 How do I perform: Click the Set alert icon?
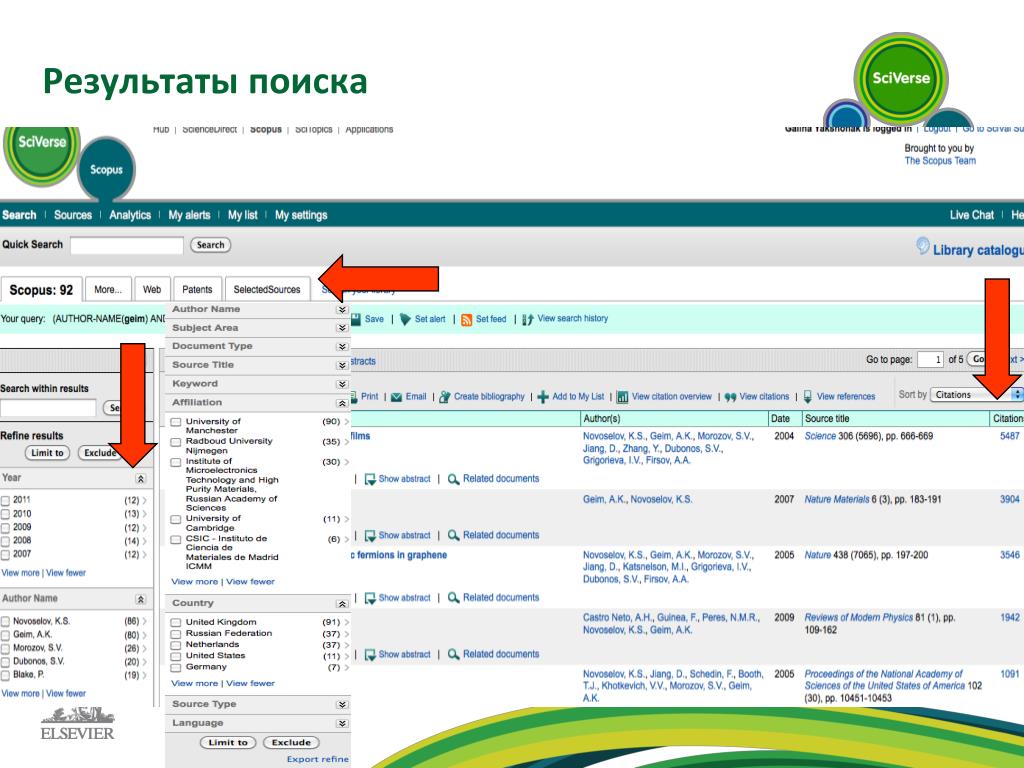(405, 319)
